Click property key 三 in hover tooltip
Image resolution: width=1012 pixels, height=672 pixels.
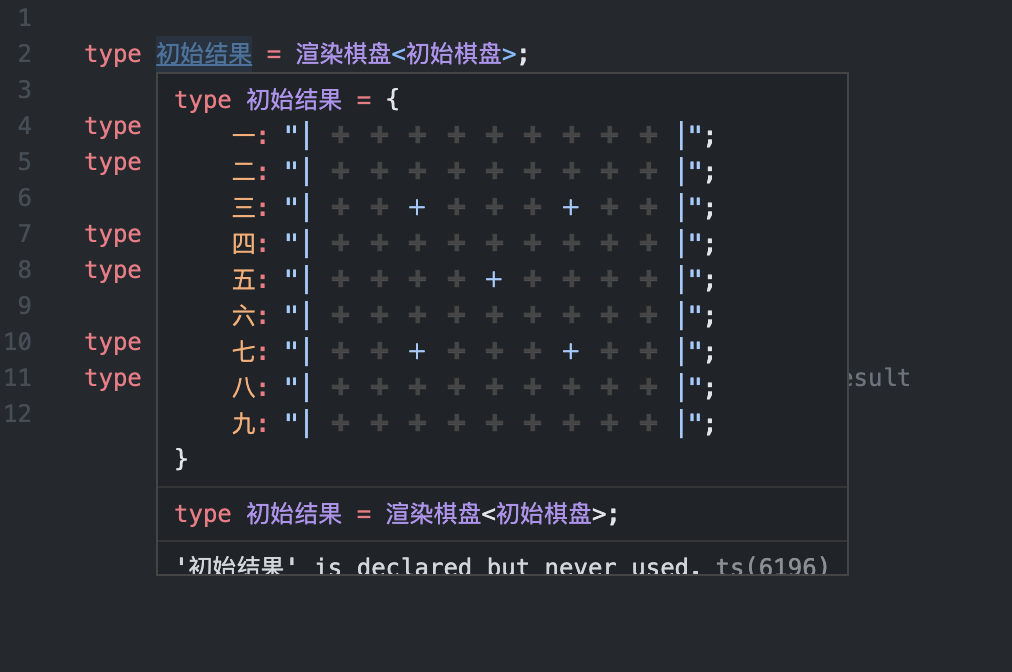(244, 208)
